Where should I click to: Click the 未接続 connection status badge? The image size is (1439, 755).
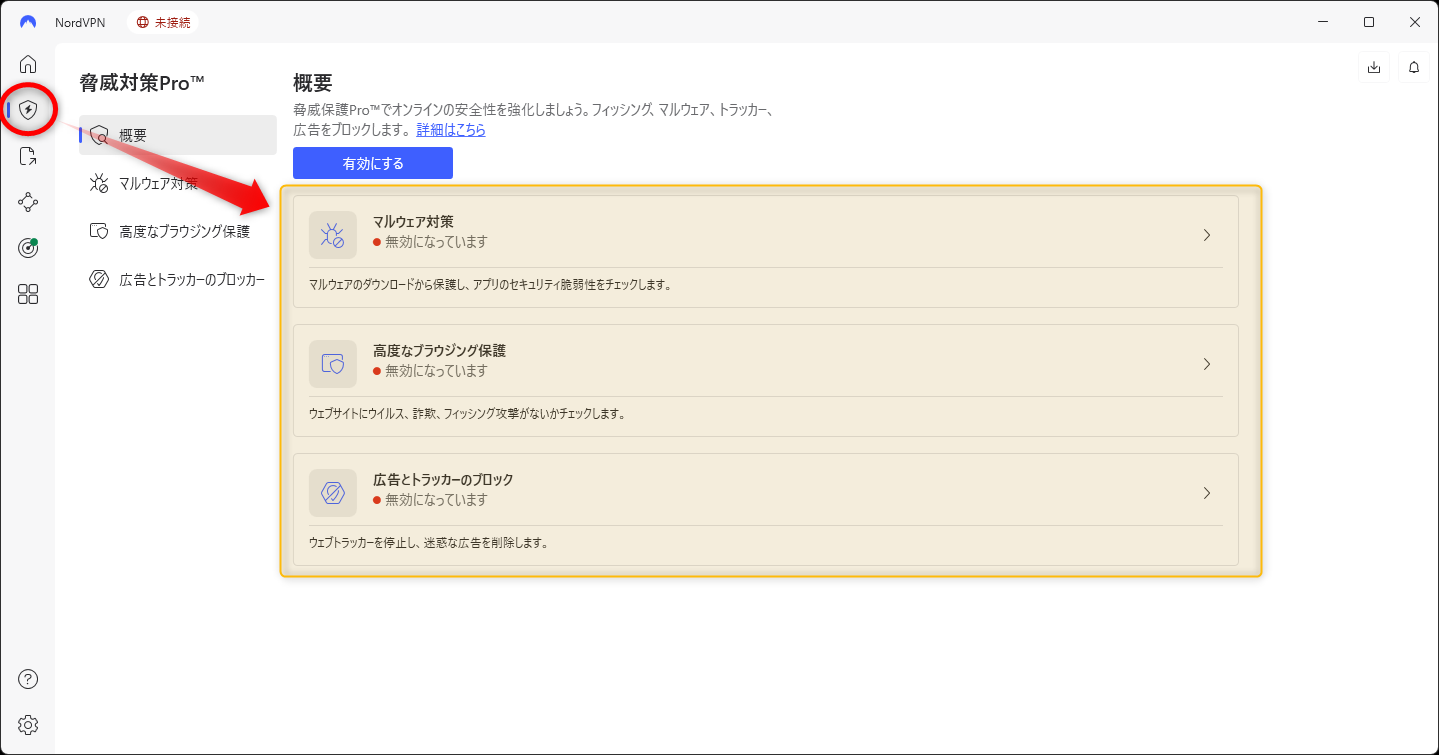[163, 22]
